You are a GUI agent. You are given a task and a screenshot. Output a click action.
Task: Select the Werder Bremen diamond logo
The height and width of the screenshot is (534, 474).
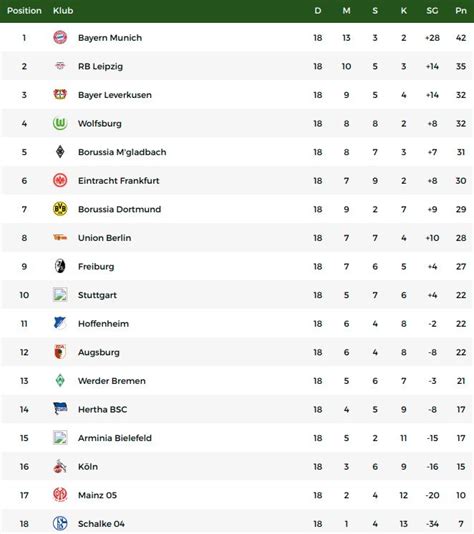[x=60, y=380]
